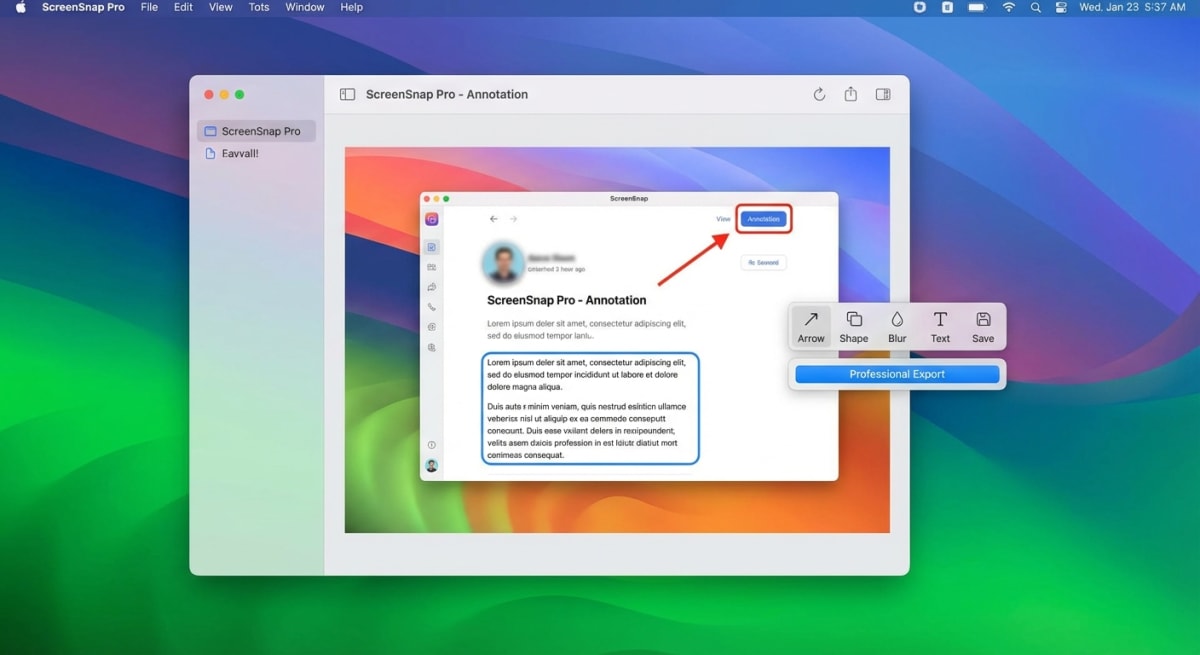Viewport: 1200px width, 655px height.
Task: Select the Arrow annotation tool
Action: point(810,325)
